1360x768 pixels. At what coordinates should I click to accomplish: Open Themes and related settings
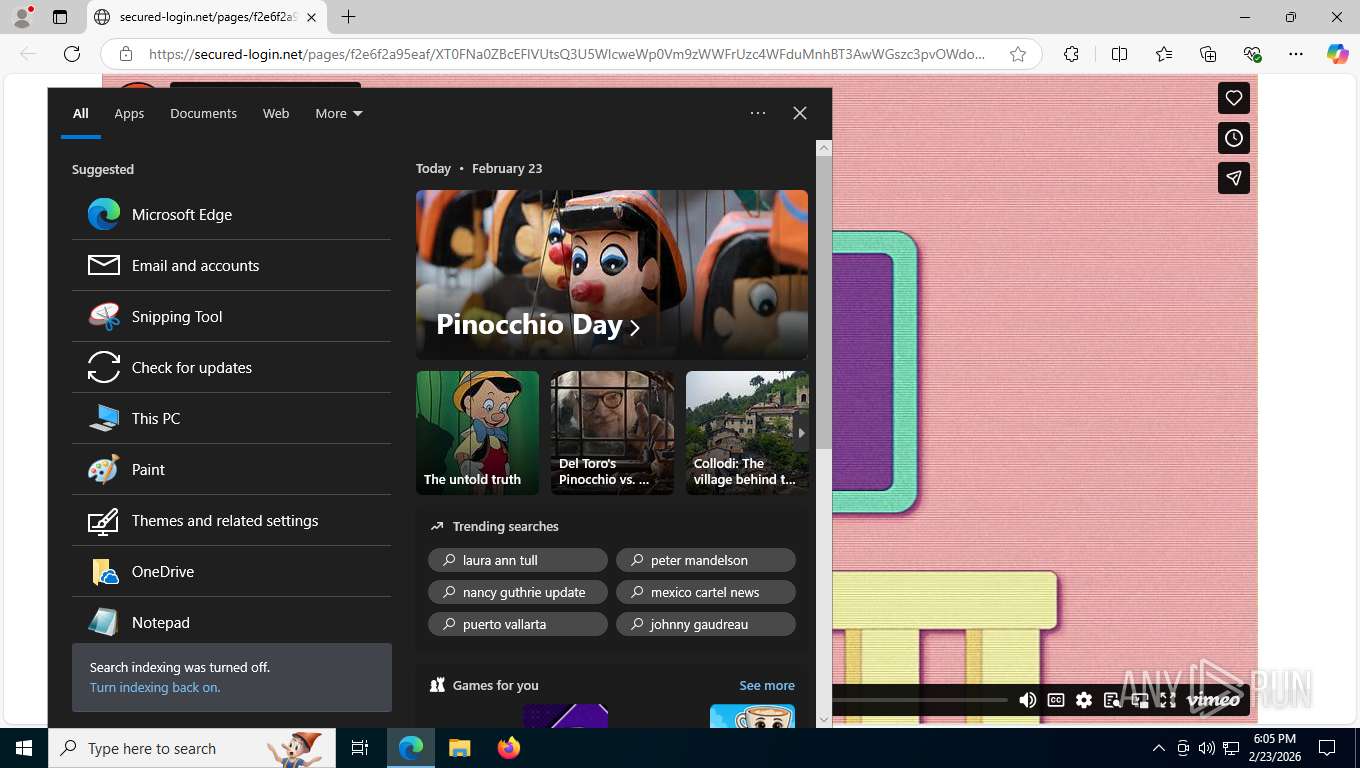coord(231,520)
